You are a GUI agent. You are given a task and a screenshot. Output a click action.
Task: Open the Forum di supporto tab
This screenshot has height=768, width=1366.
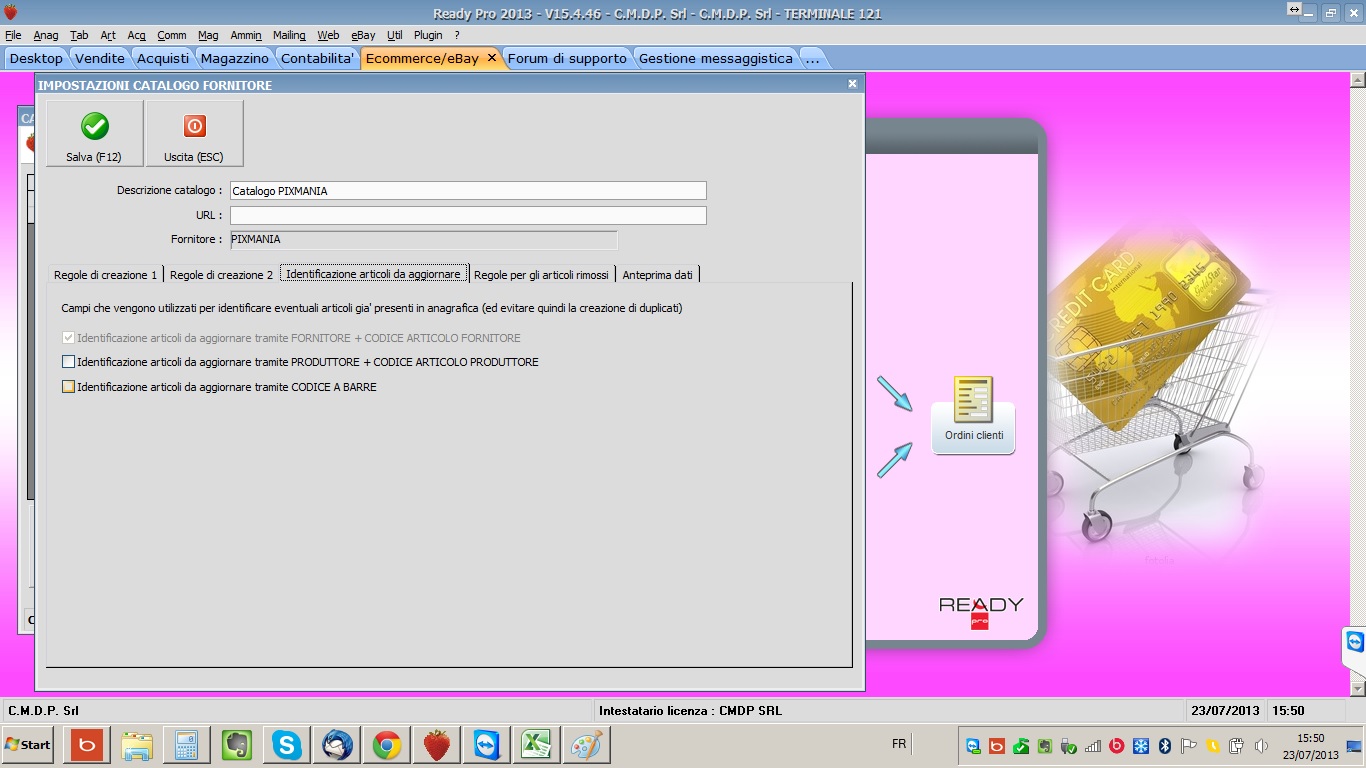(x=567, y=58)
